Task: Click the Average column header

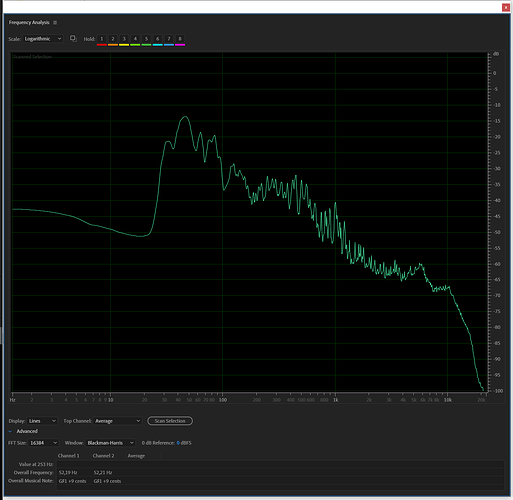Action: click(x=136, y=456)
